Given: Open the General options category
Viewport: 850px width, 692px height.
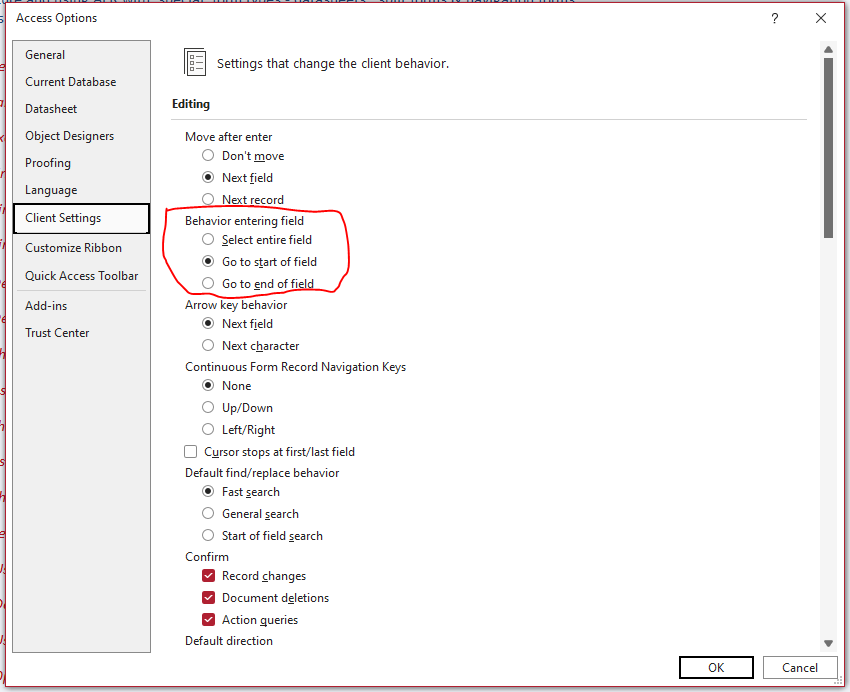Looking at the screenshot, I should 45,55.
